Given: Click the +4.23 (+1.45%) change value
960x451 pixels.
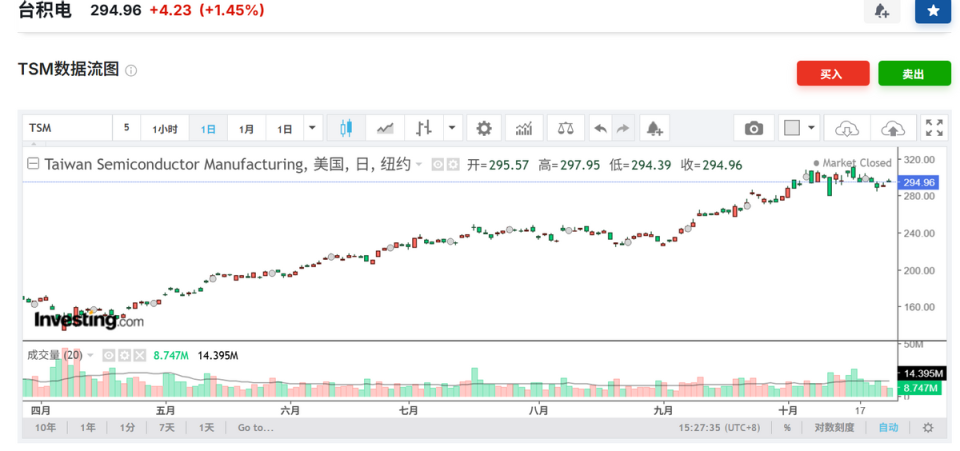Looking at the screenshot, I should [207, 10].
